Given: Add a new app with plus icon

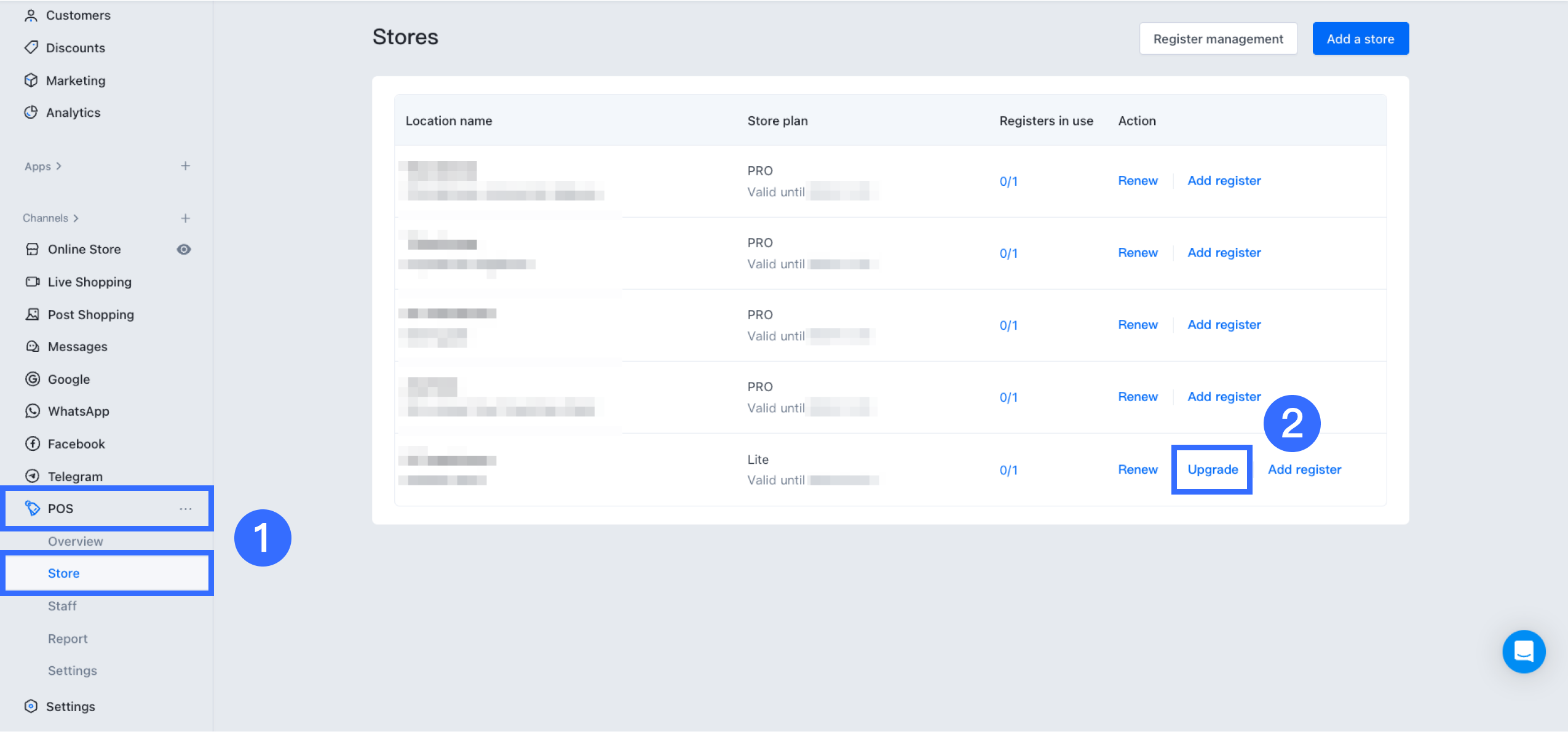Looking at the screenshot, I should (186, 166).
